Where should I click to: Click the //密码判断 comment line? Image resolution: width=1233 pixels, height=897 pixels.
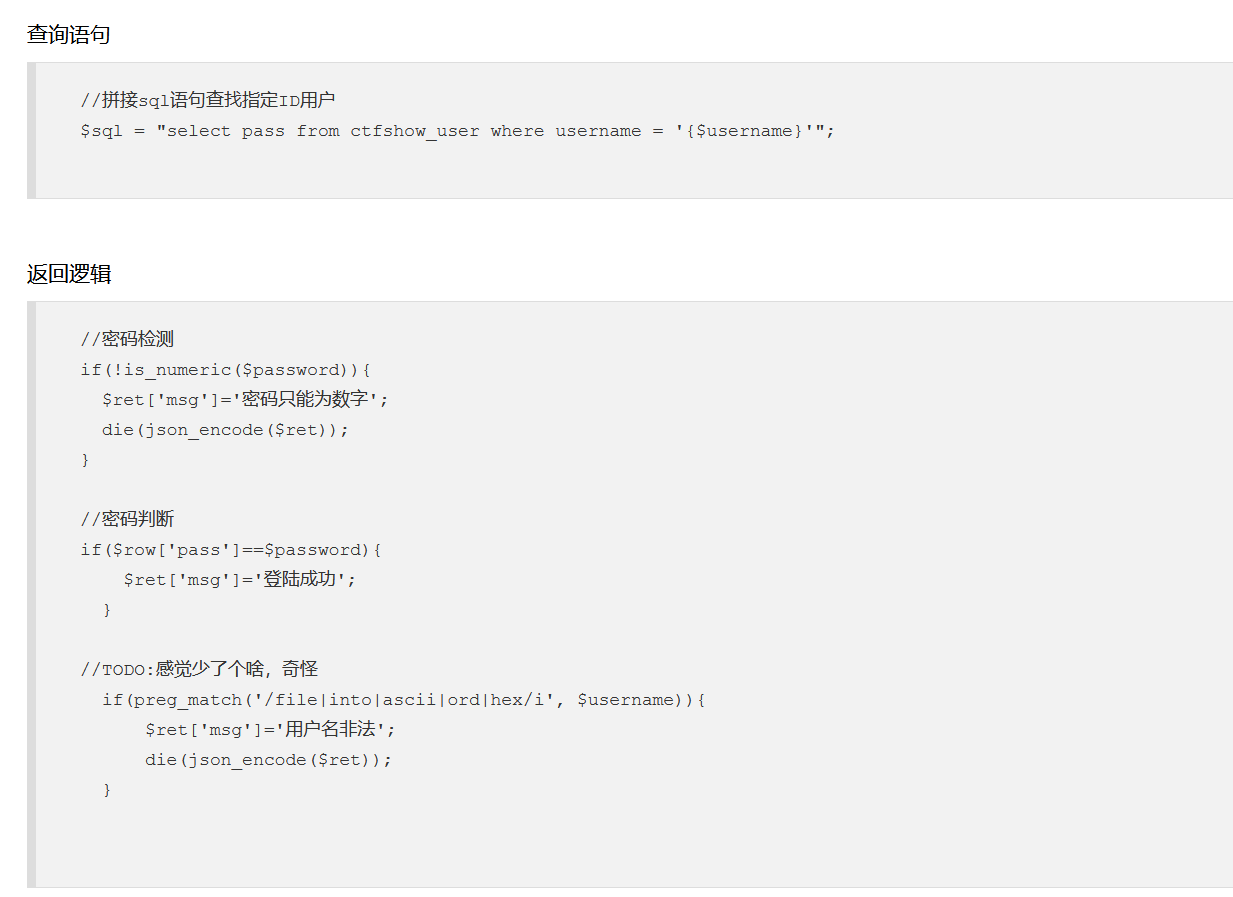pos(127,519)
